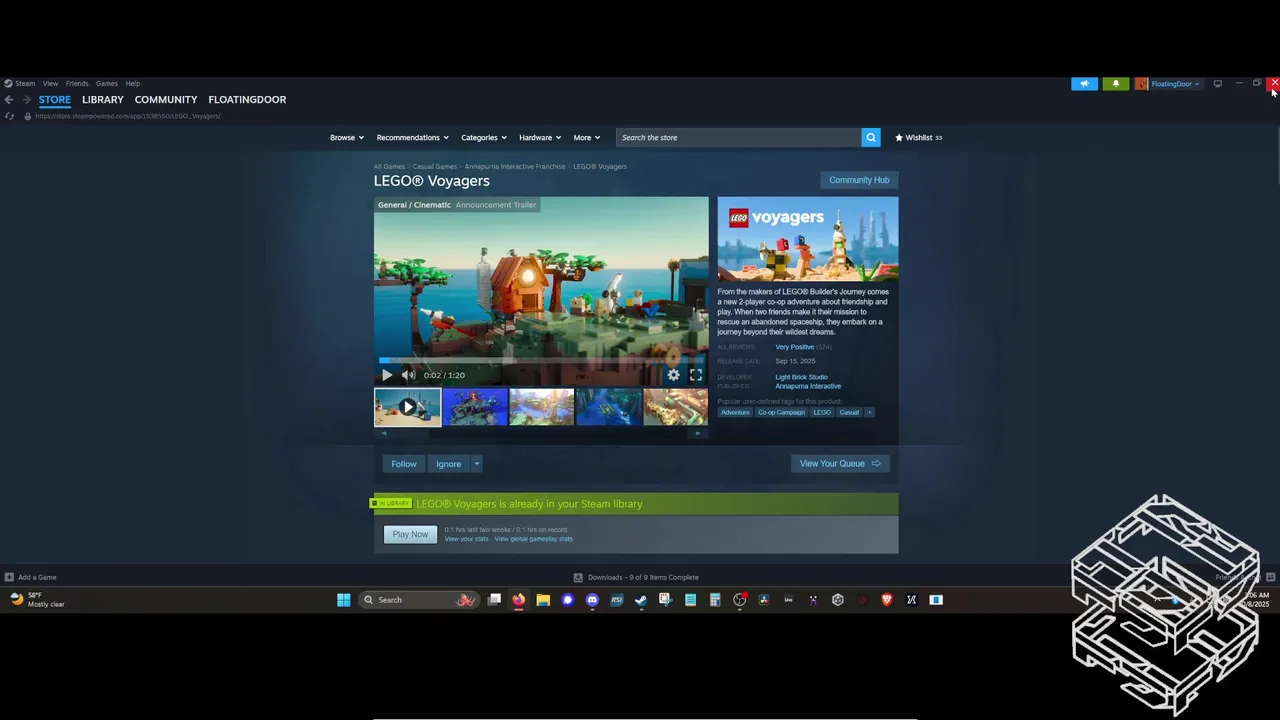Open the Windows Start button
Image resolution: width=1280 pixels, height=720 pixels.
(x=344, y=600)
